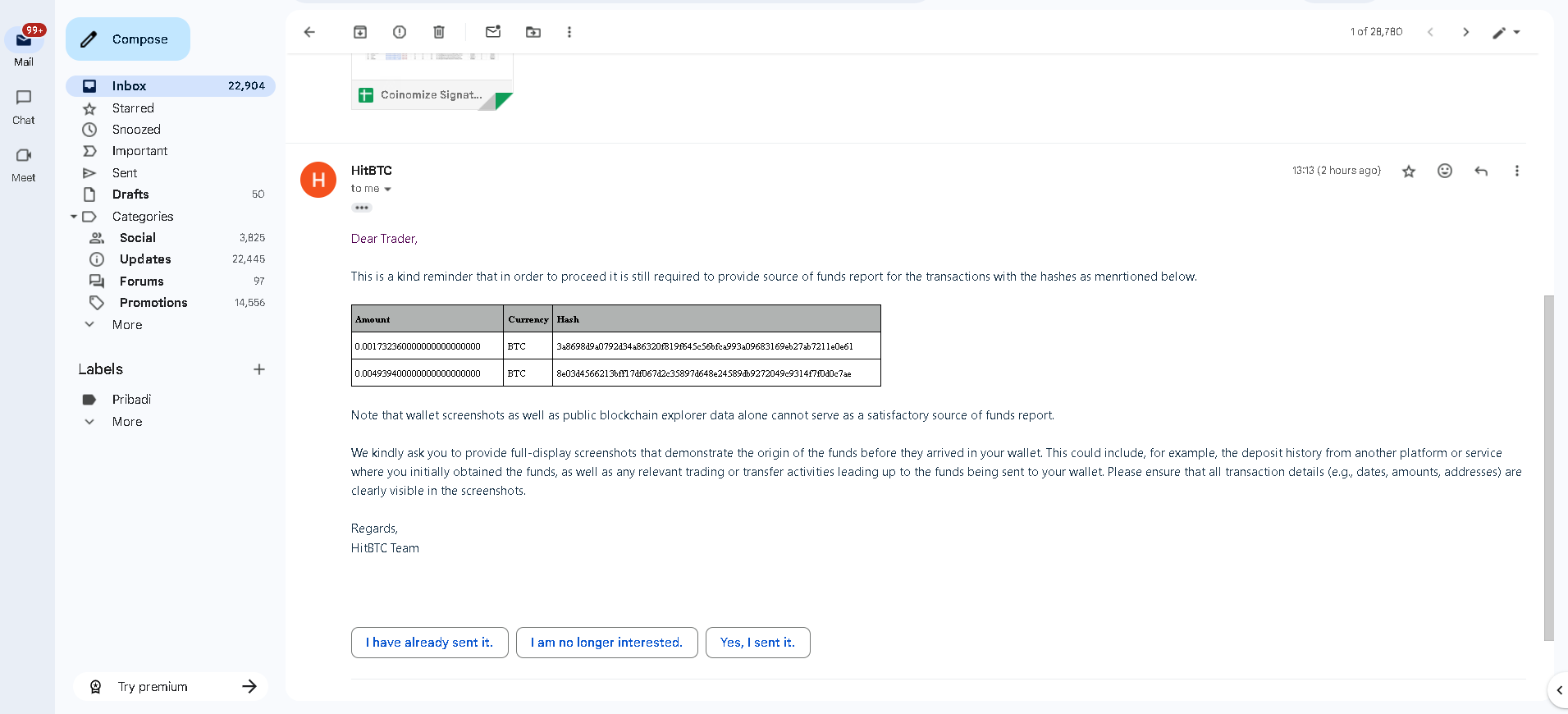Open the Move to folder icon

tap(533, 32)
